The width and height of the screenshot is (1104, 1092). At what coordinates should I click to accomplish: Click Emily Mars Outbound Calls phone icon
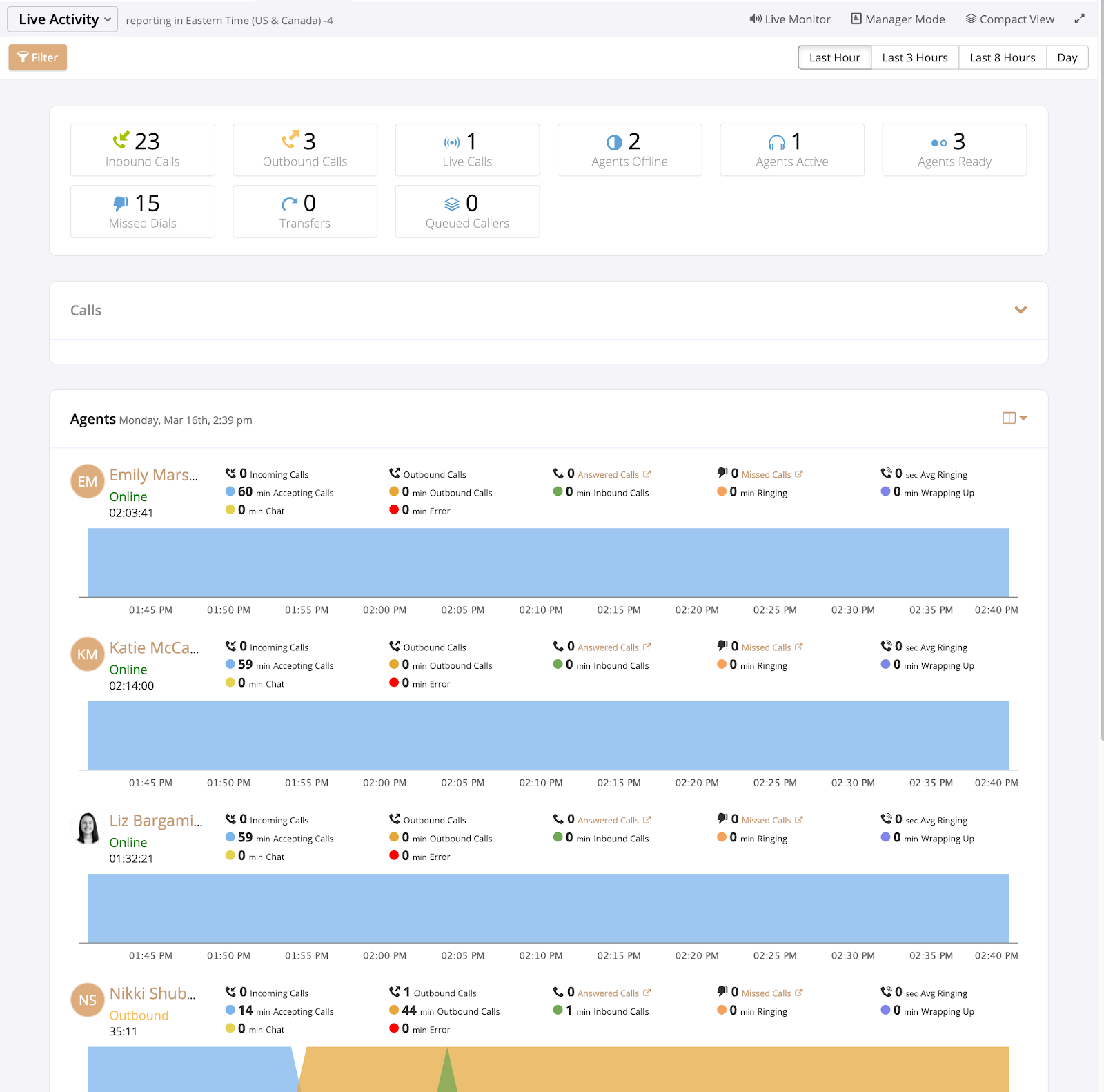tap(395, 473)
